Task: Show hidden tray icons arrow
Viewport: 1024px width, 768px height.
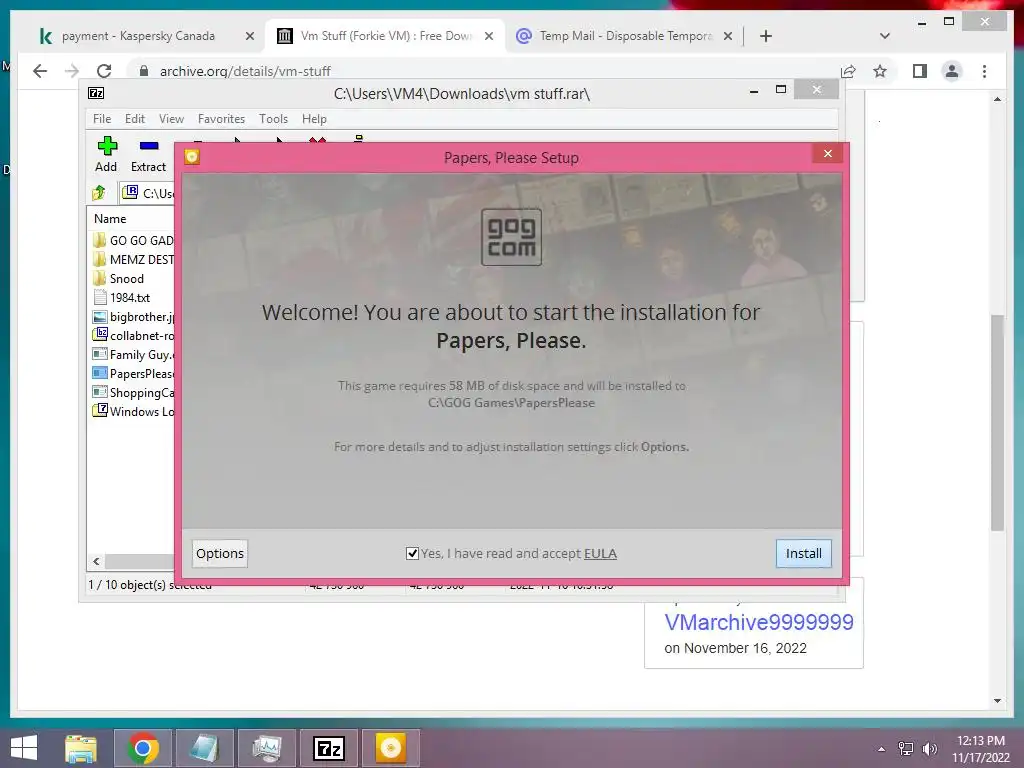Action: [882, 749]
